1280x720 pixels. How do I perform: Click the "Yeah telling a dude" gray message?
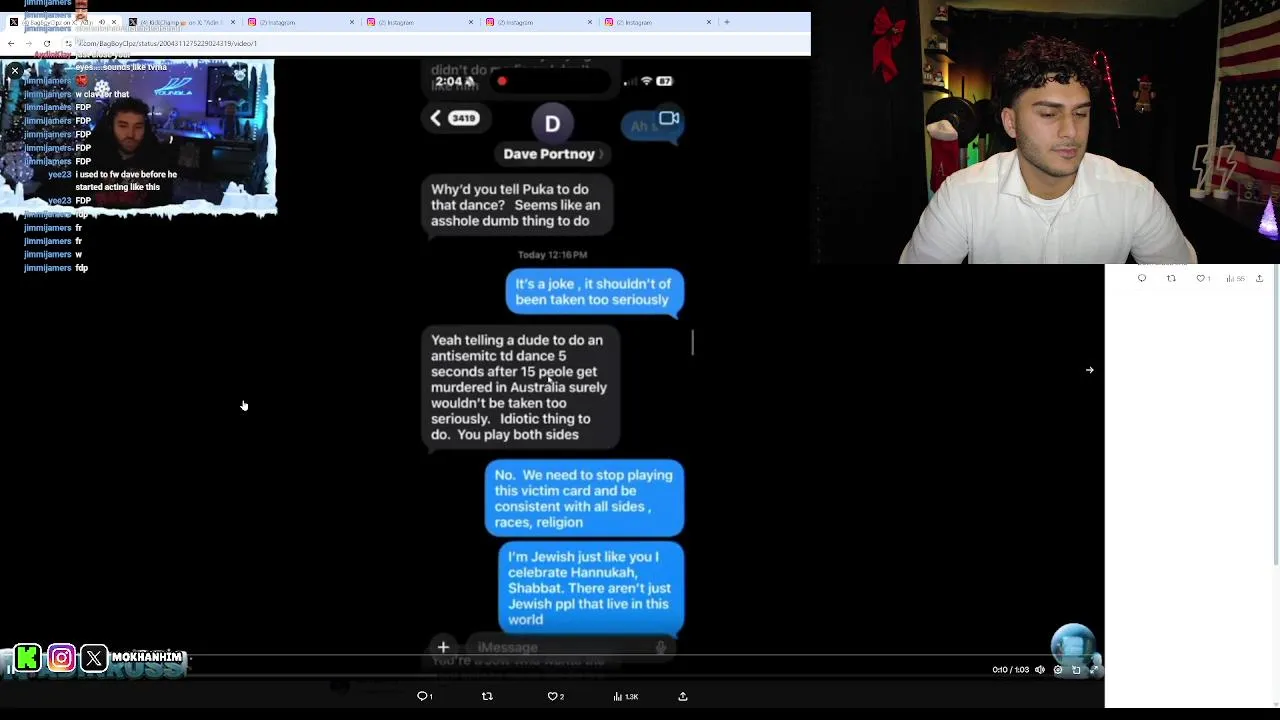click(x=520, y=387)
